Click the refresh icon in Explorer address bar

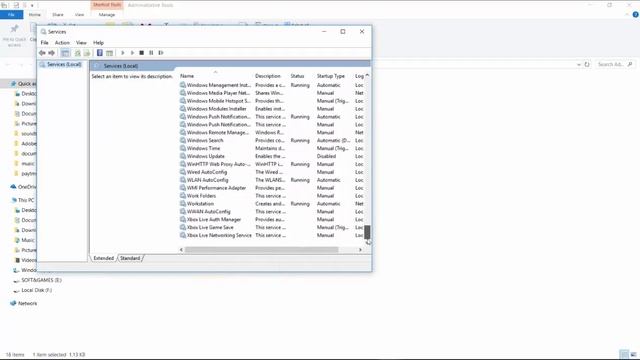click(587, 64)
